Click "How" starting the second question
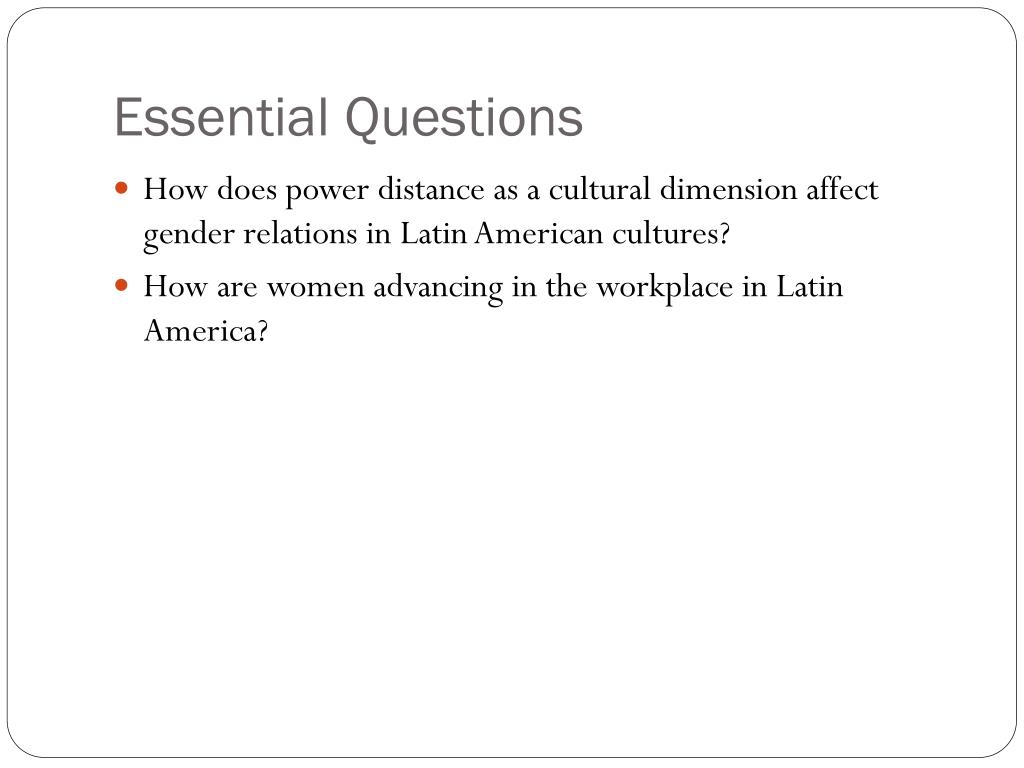The height and width of the screenshot is (768, 1024). (175, 286)
